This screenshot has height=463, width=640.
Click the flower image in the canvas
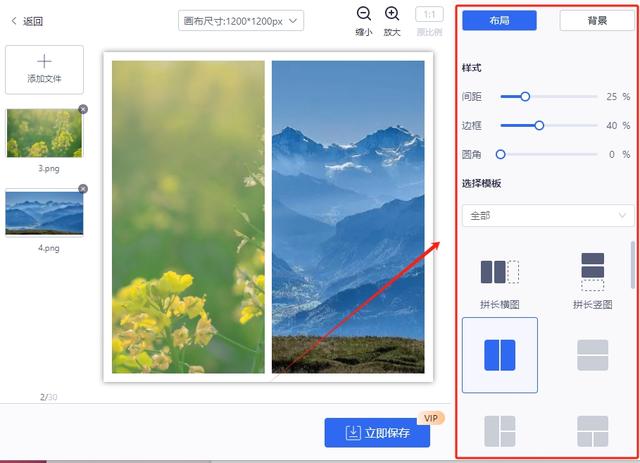(188, 217)
